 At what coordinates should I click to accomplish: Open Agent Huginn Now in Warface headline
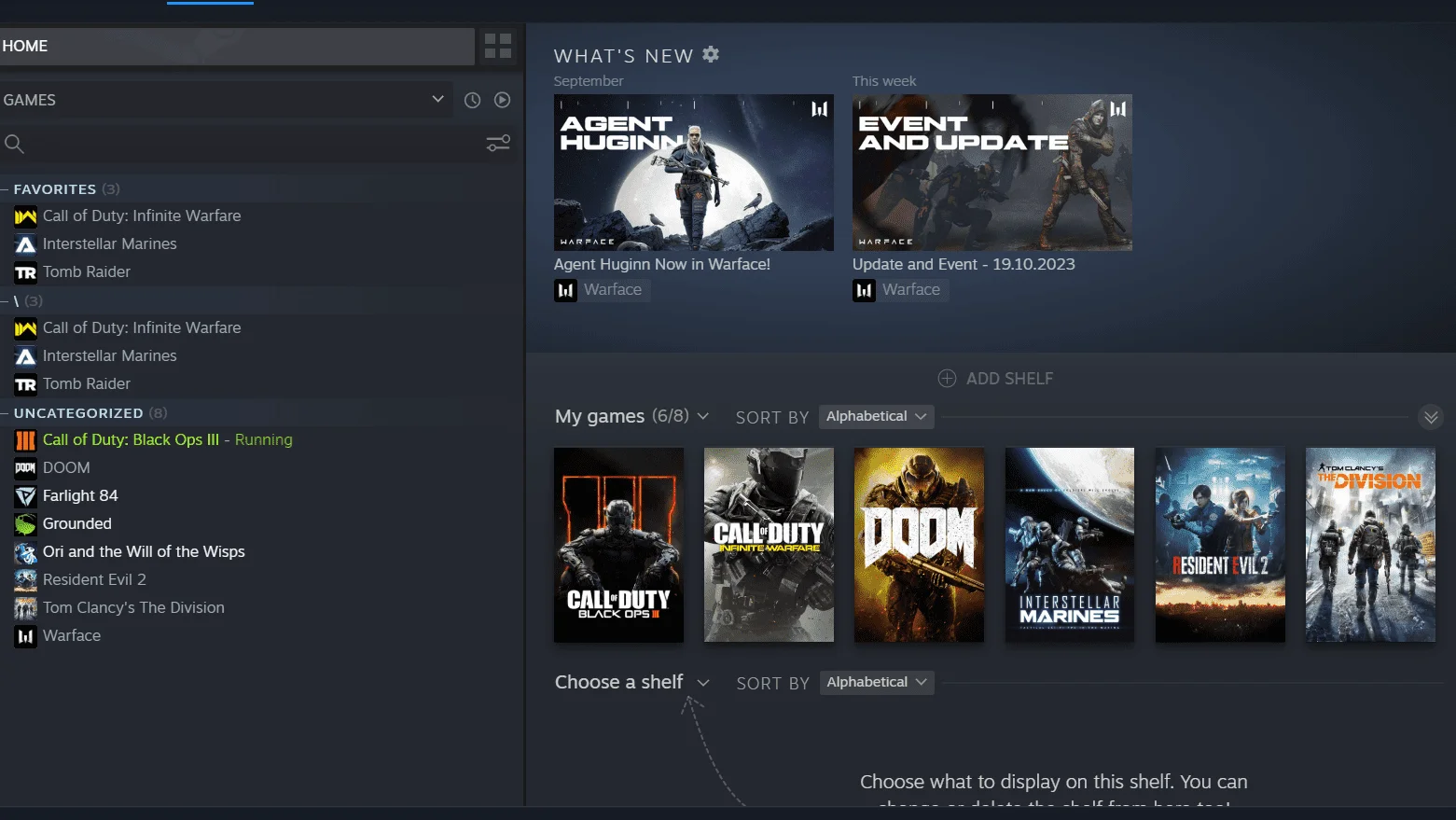pyautogui.click(x=662, y=264)
